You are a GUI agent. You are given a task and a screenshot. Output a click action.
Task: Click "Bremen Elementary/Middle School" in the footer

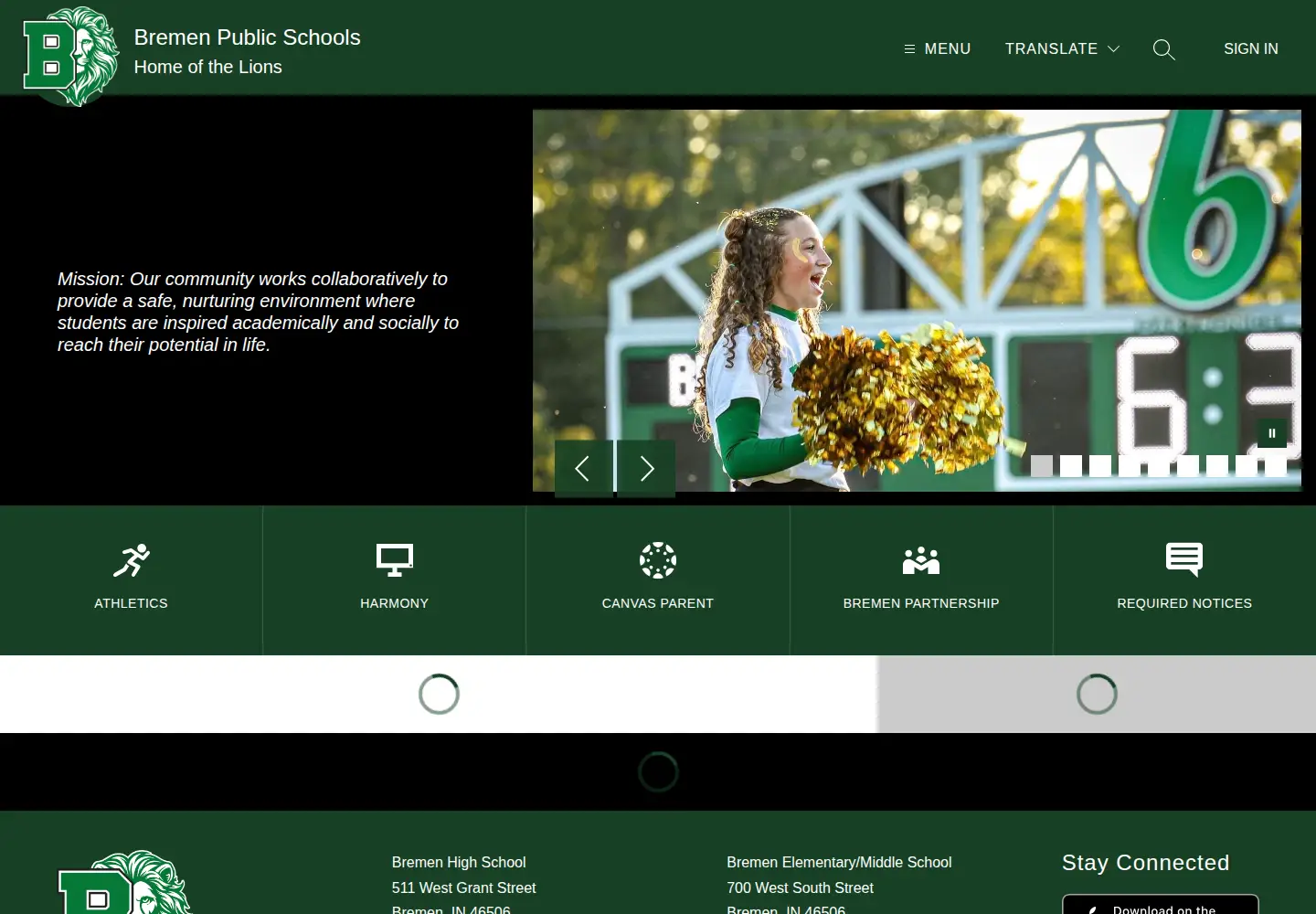point(839,862)
